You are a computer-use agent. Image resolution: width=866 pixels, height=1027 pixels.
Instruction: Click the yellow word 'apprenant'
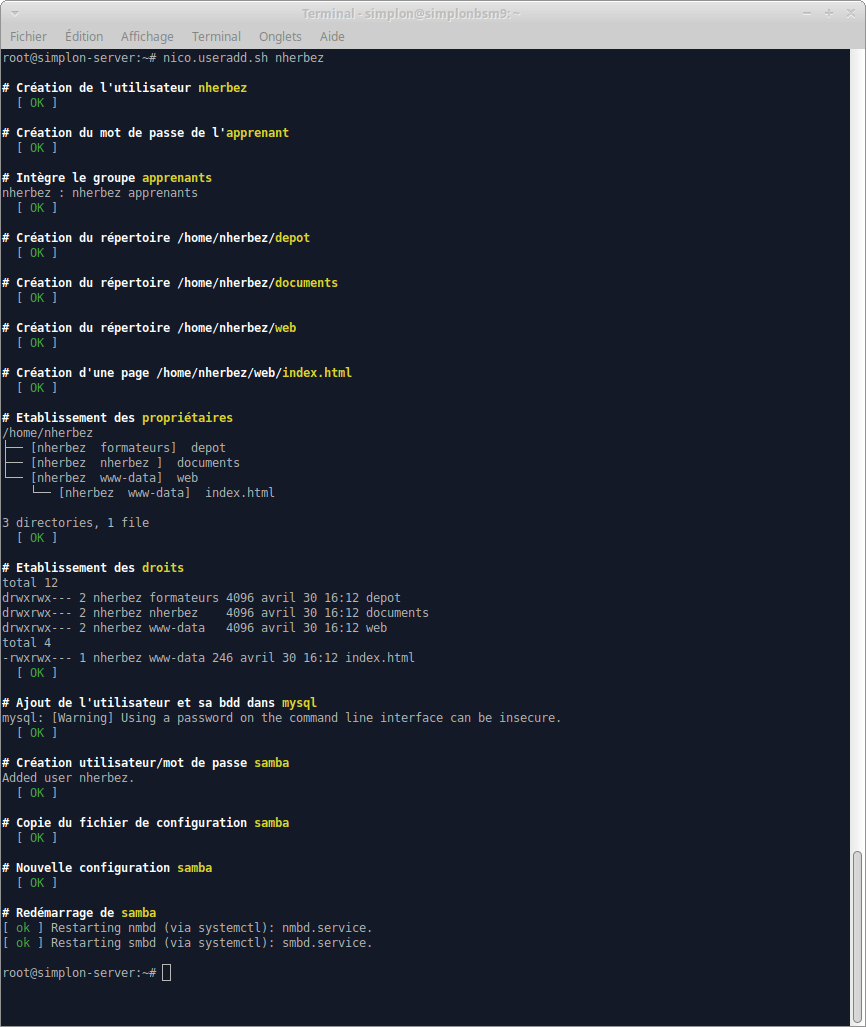click(x=257, y=133)
